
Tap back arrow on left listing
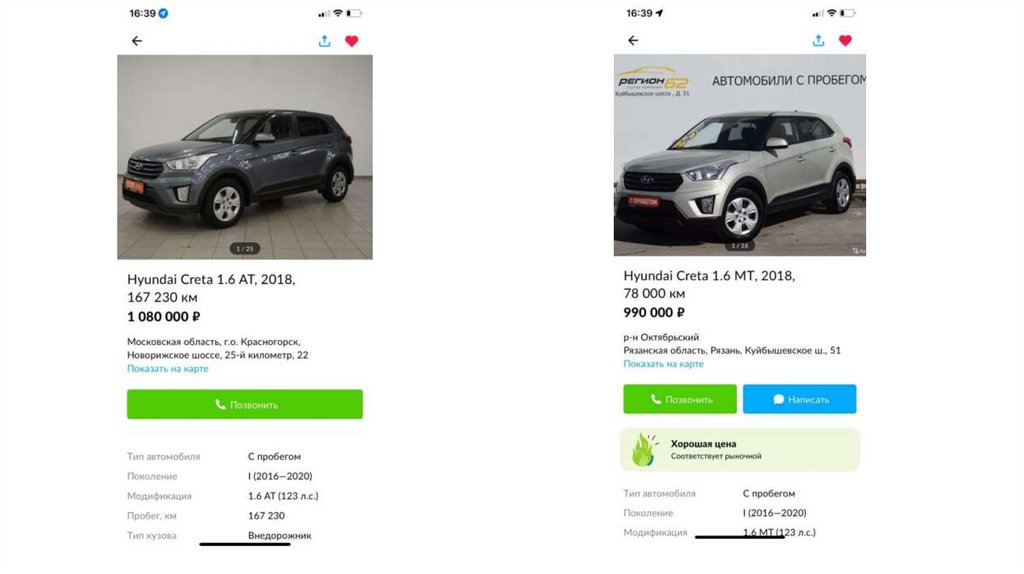(137, 41)
